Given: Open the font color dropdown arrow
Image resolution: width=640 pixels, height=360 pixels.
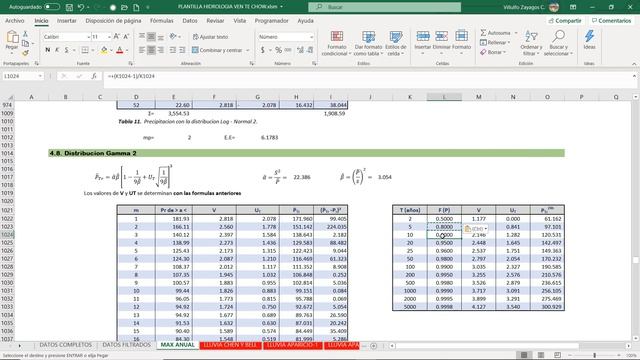Looking at the screenshot, I should click(127, 50).
